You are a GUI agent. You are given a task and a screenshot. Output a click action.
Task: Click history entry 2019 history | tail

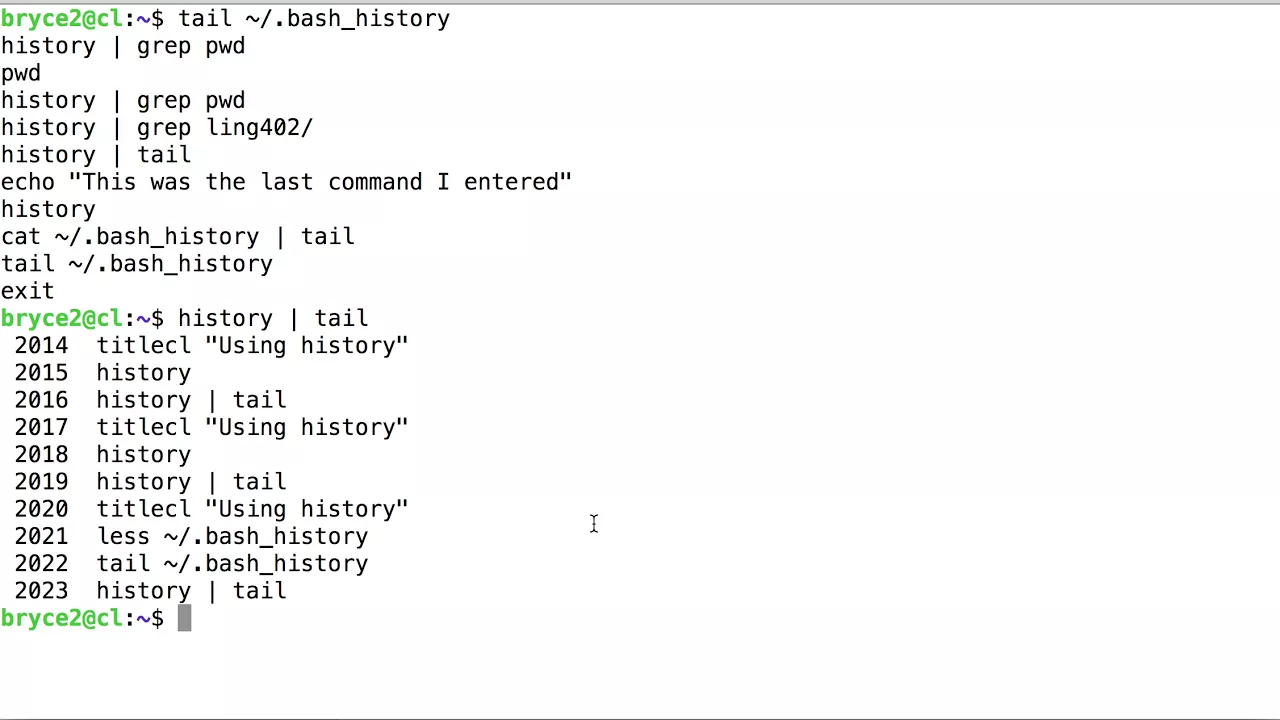(151, 482)
